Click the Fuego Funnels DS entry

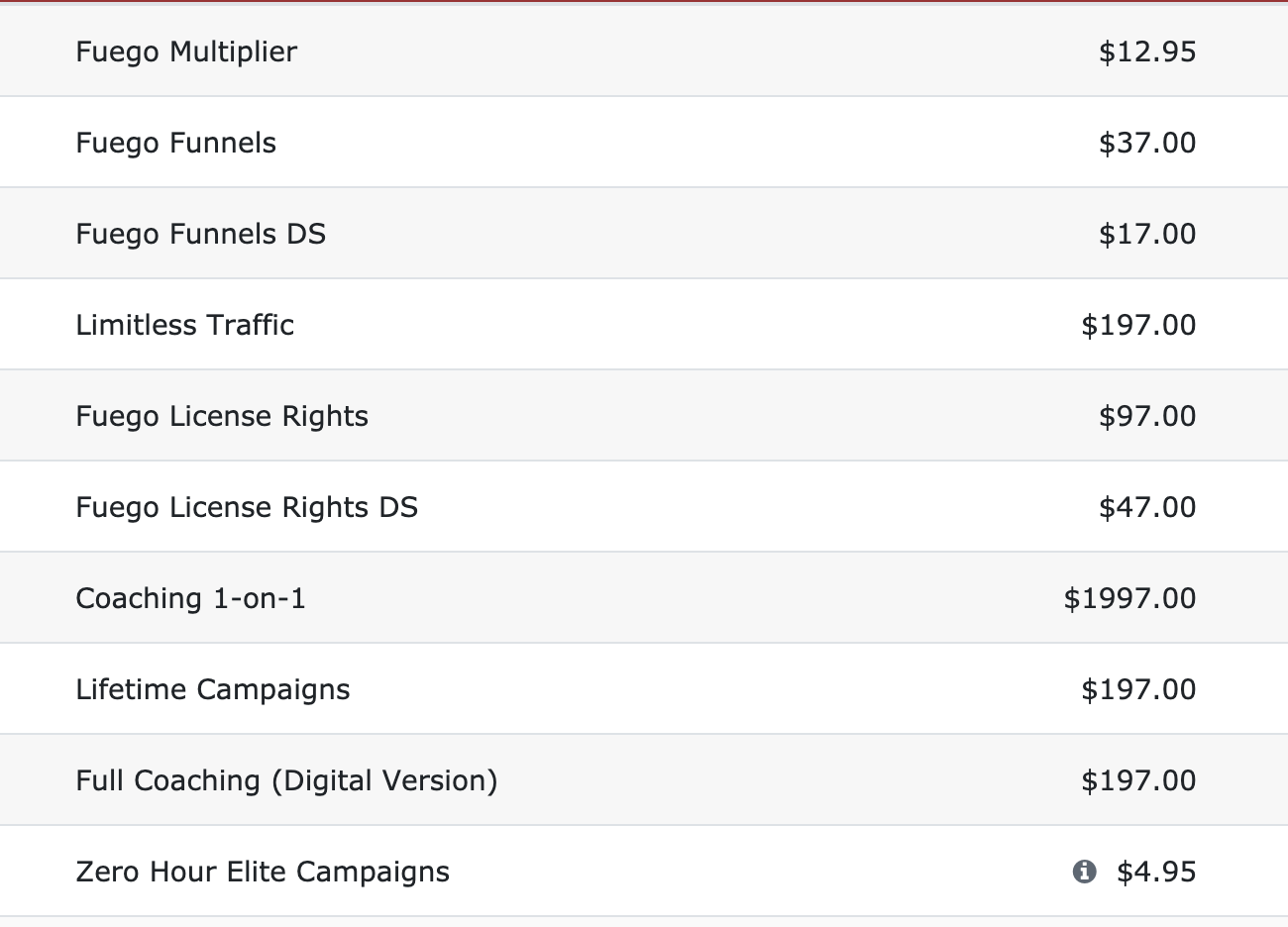201,234
